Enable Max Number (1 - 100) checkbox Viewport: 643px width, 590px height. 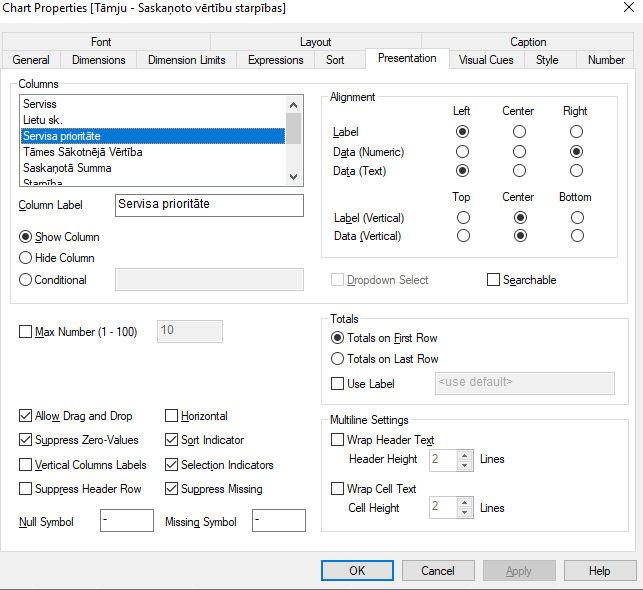pyautogui.click(x=26, y=332)
